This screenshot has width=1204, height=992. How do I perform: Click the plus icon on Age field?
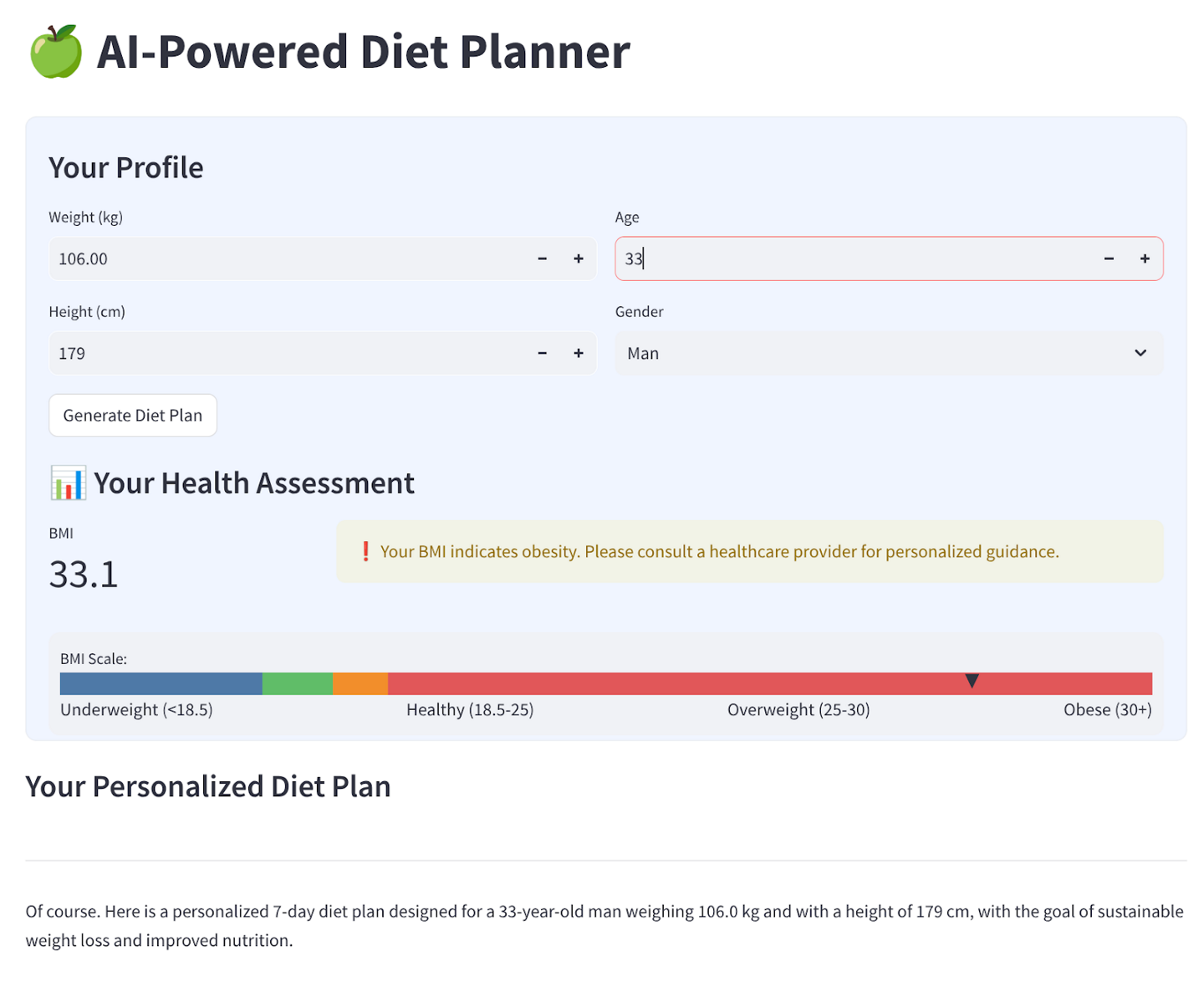pyautogui.click(x=1145, y=258)
